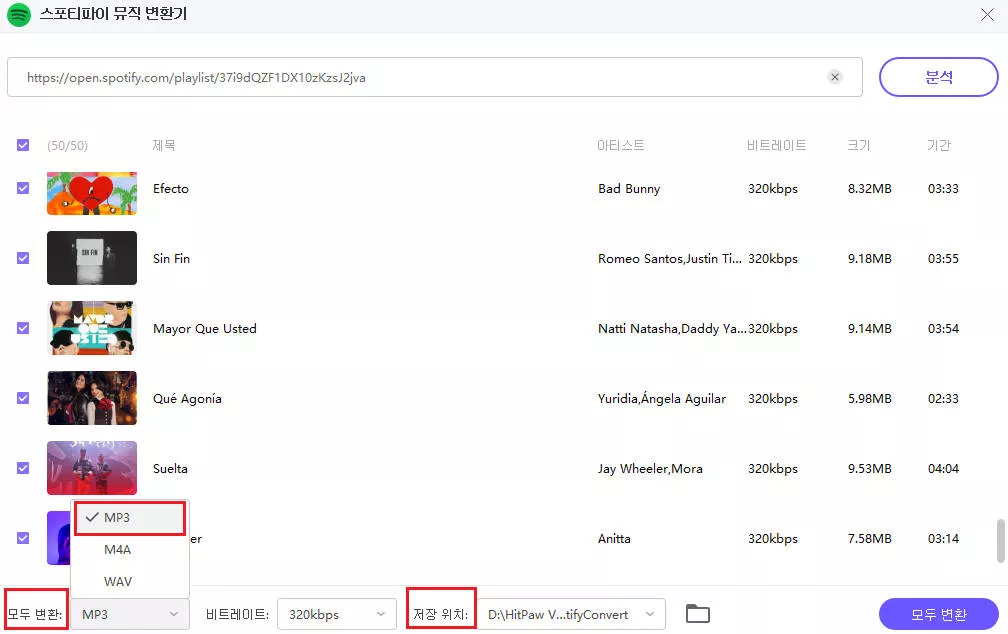The height and width of the screenshot is (634, 1008).
Task: Click the 크기 size column header
Action: pyautogui.click(x=859, y=145)
